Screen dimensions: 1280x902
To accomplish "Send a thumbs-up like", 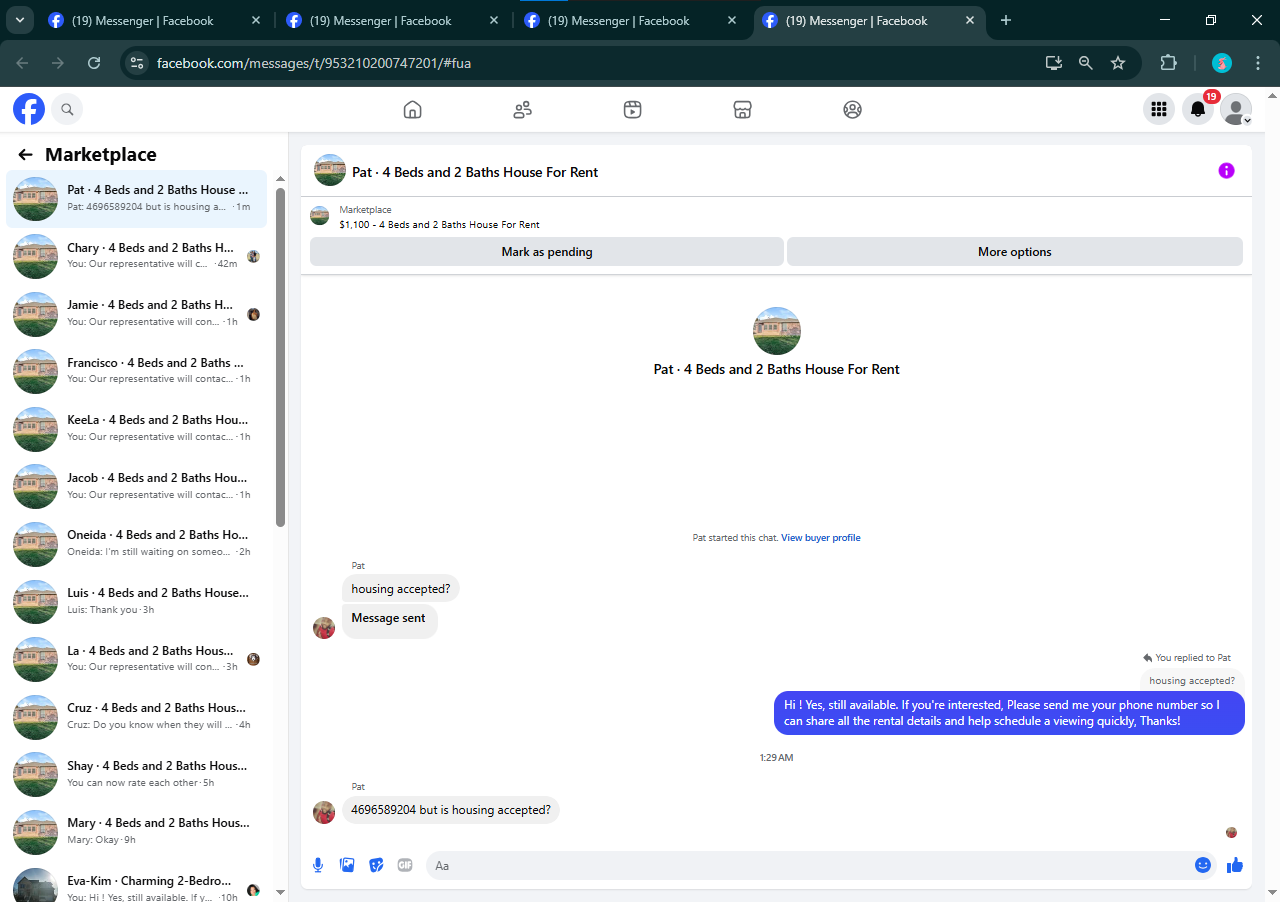I will (1235, 865).
